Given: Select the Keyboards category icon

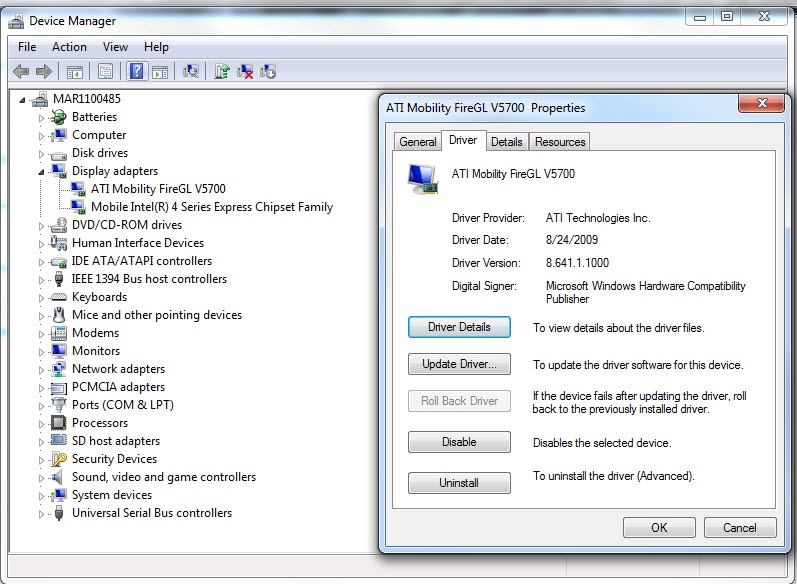Looking at the screenshot, I should 59,297.
